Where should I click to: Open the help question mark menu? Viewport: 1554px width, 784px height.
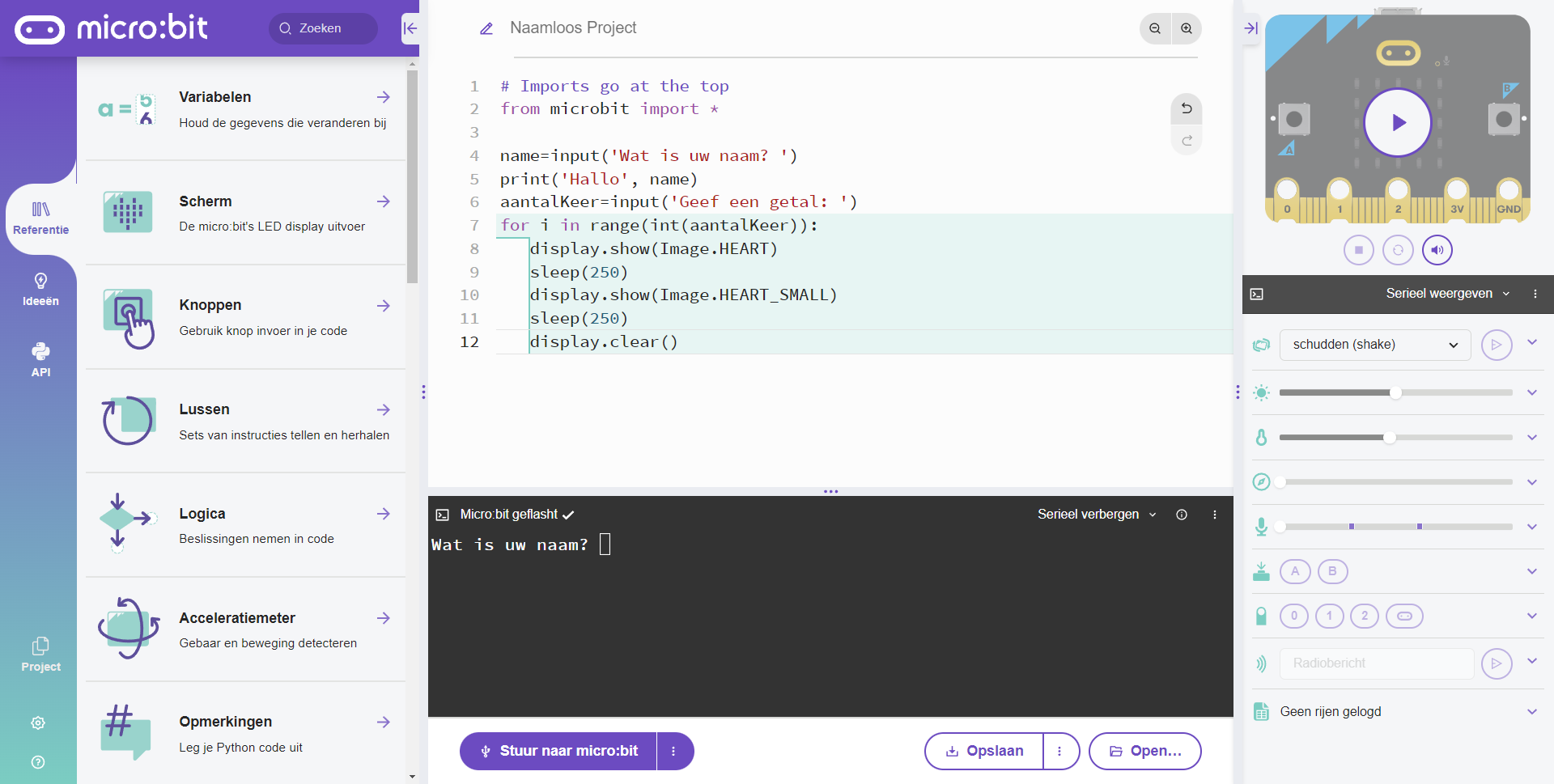38,762
